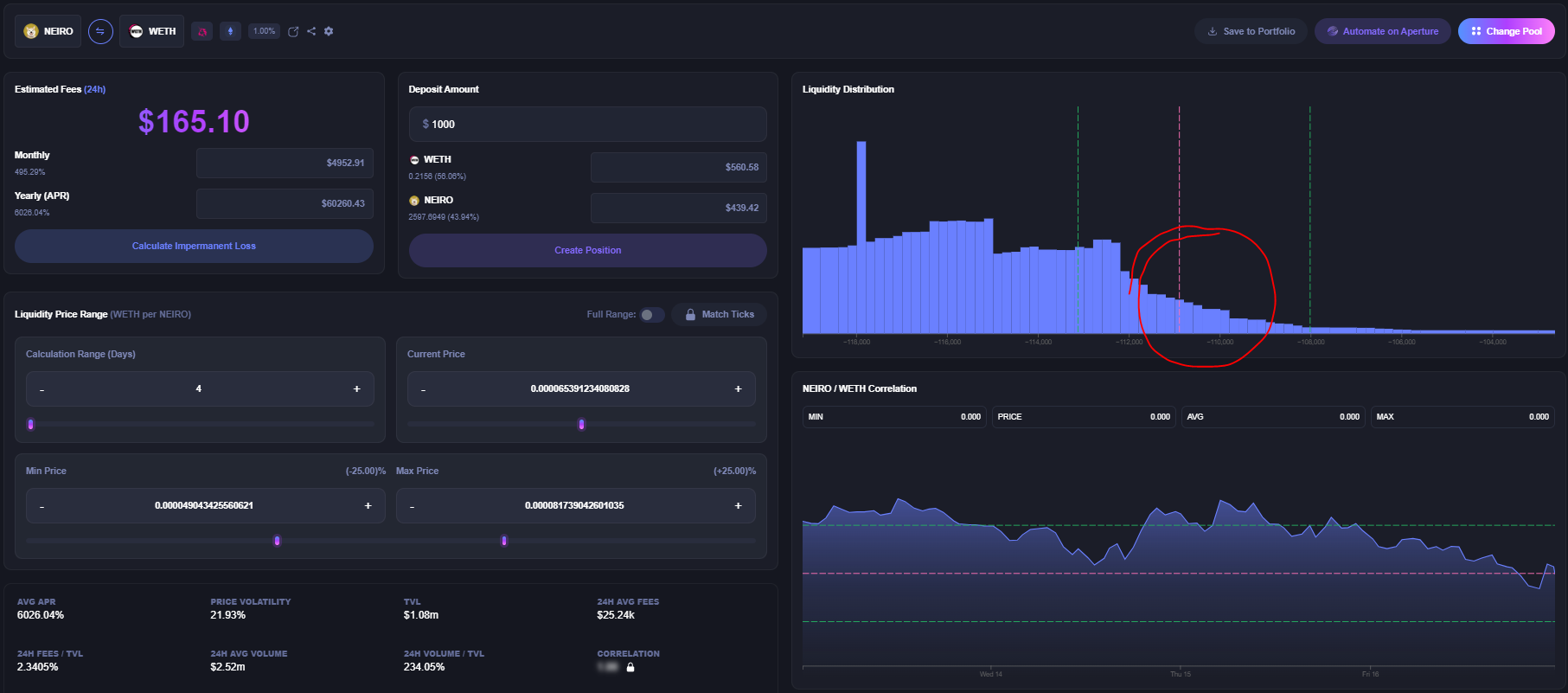Screen dimensions: 1568x693
Task: Click Save to Portfolio
Action: (x=1251, y=31)
